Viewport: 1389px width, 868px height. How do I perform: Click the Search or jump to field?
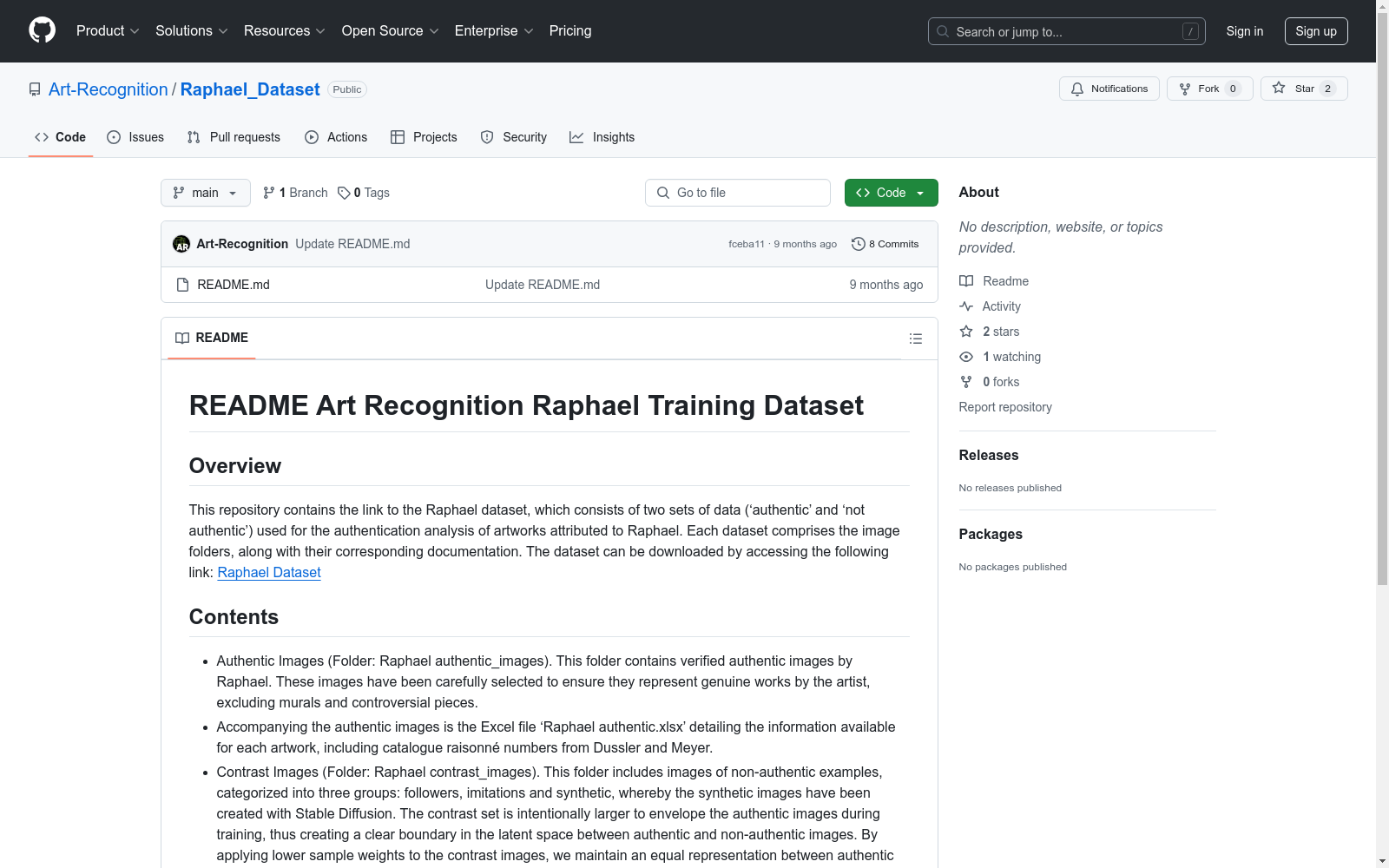(1067, 31)
